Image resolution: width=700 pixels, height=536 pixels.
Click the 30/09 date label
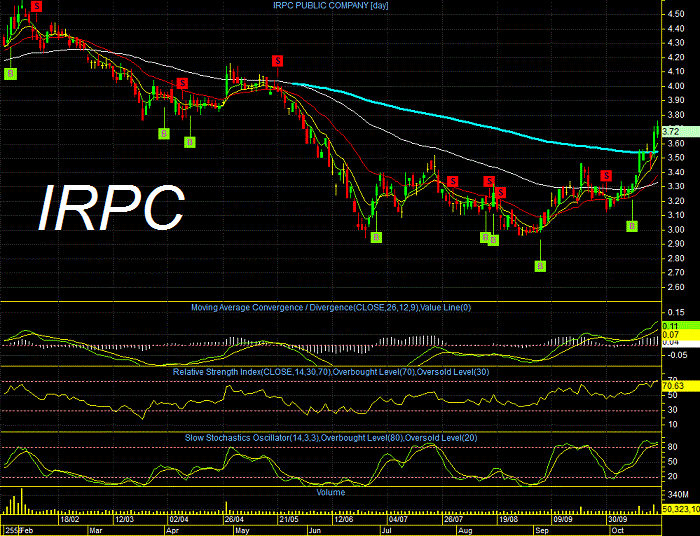pos(618,519)
